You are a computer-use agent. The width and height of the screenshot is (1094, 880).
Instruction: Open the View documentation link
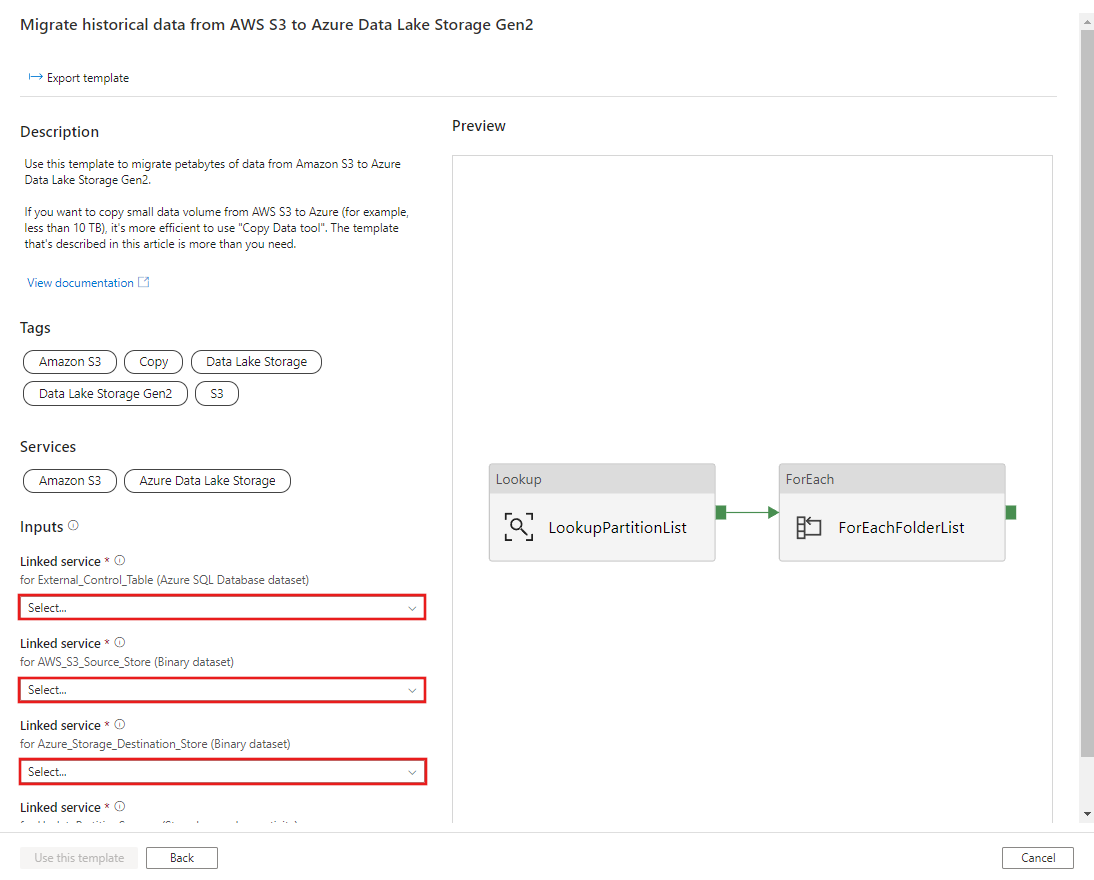(79, 282)
